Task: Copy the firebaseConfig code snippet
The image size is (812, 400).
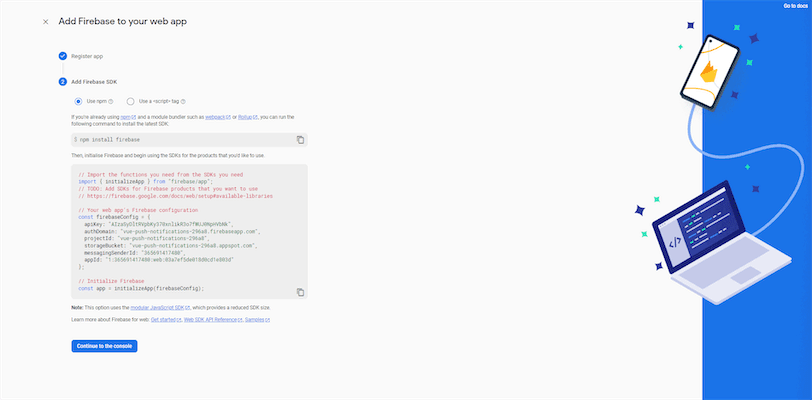Action: 300,292
